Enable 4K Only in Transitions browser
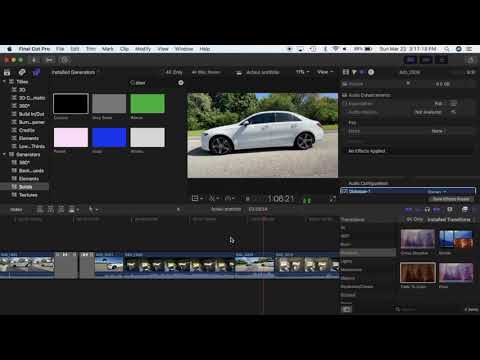Screen dimensions: 480x360 pos(414,220)
